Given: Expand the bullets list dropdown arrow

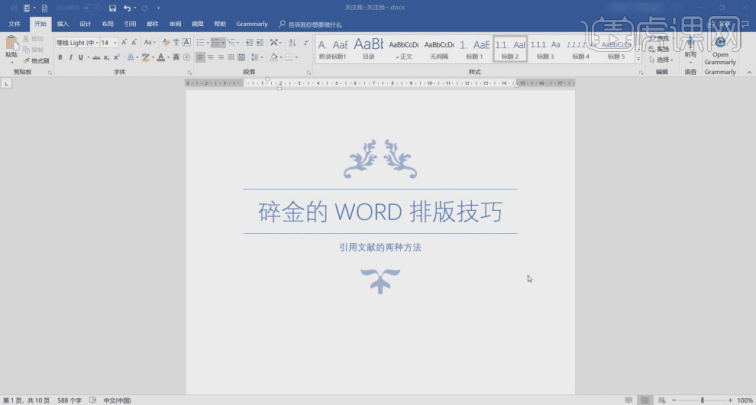Looking at the screenshot, I should 208,42.
